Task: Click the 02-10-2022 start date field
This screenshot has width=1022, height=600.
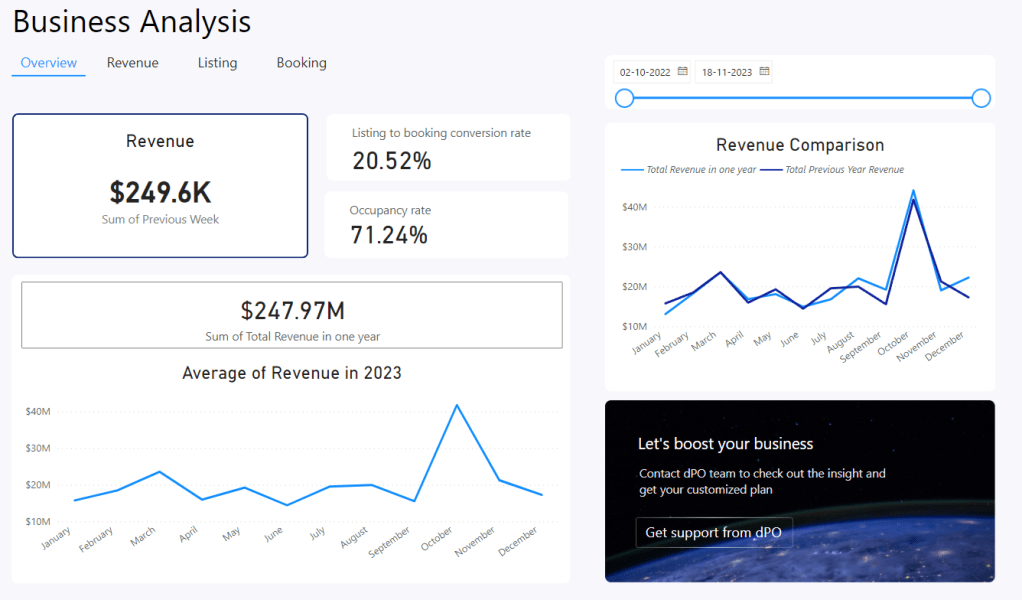Action: tap(646, 72)
